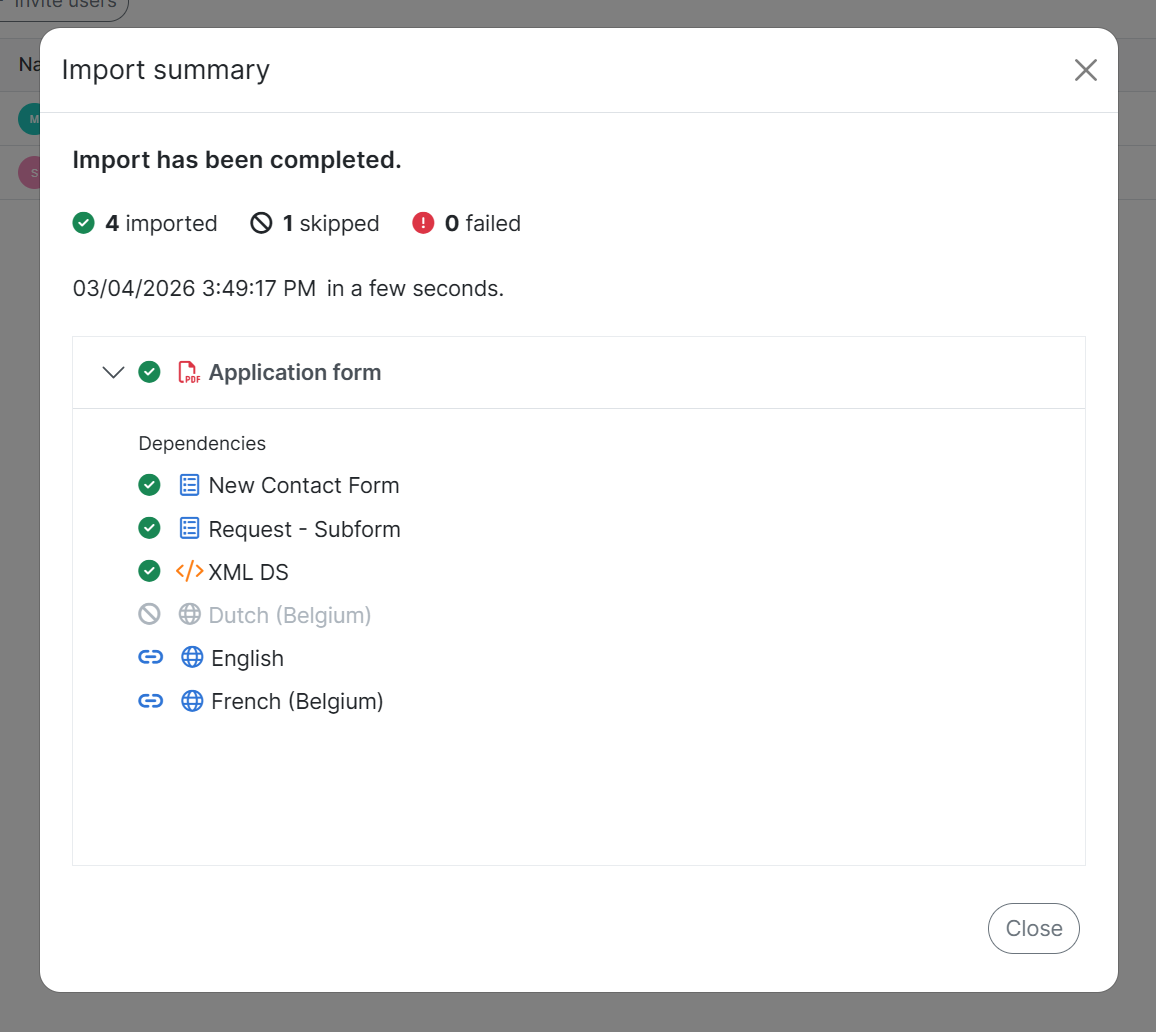Screen dimensions: 1156x1032
Task: Select the Request - Subform dependency
Action: tap(304, 529)
